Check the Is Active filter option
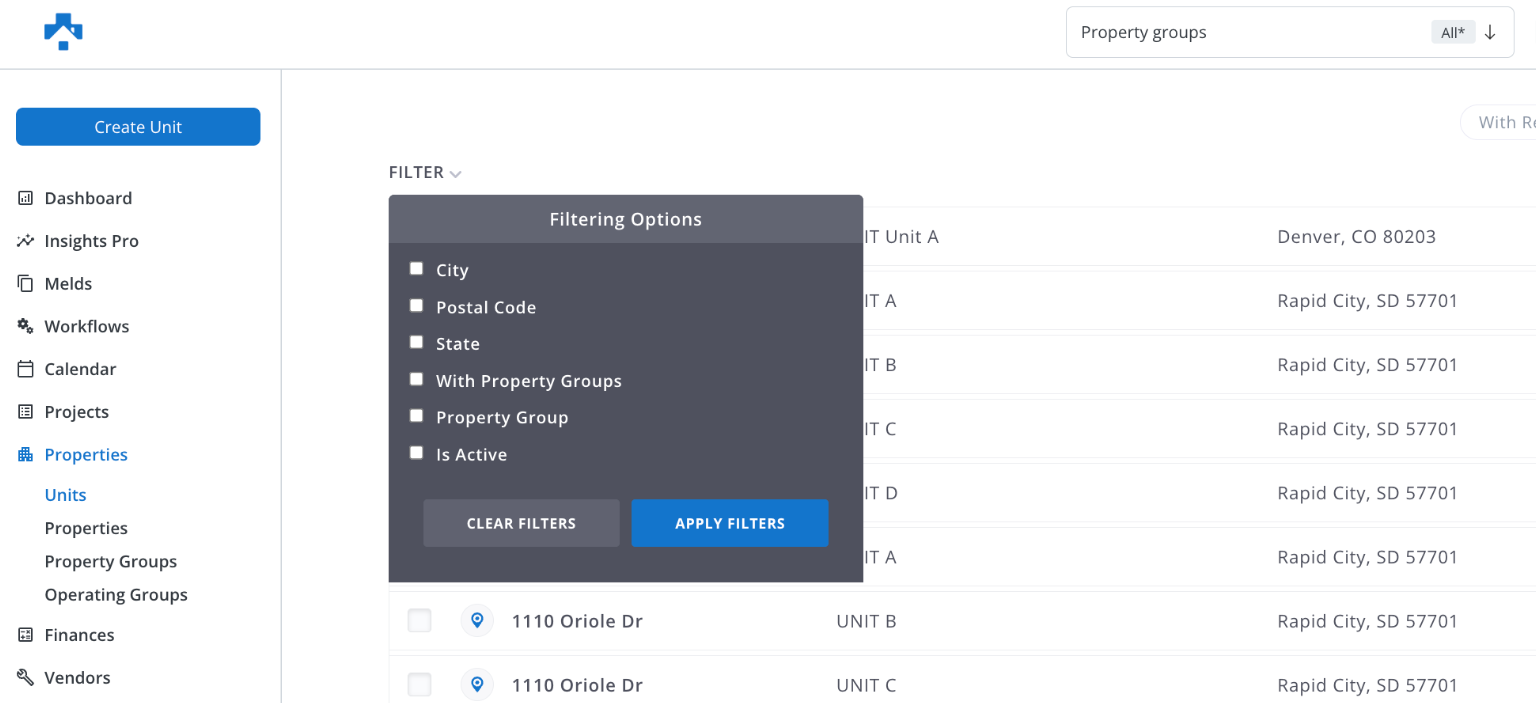 (x=416, y=453)
